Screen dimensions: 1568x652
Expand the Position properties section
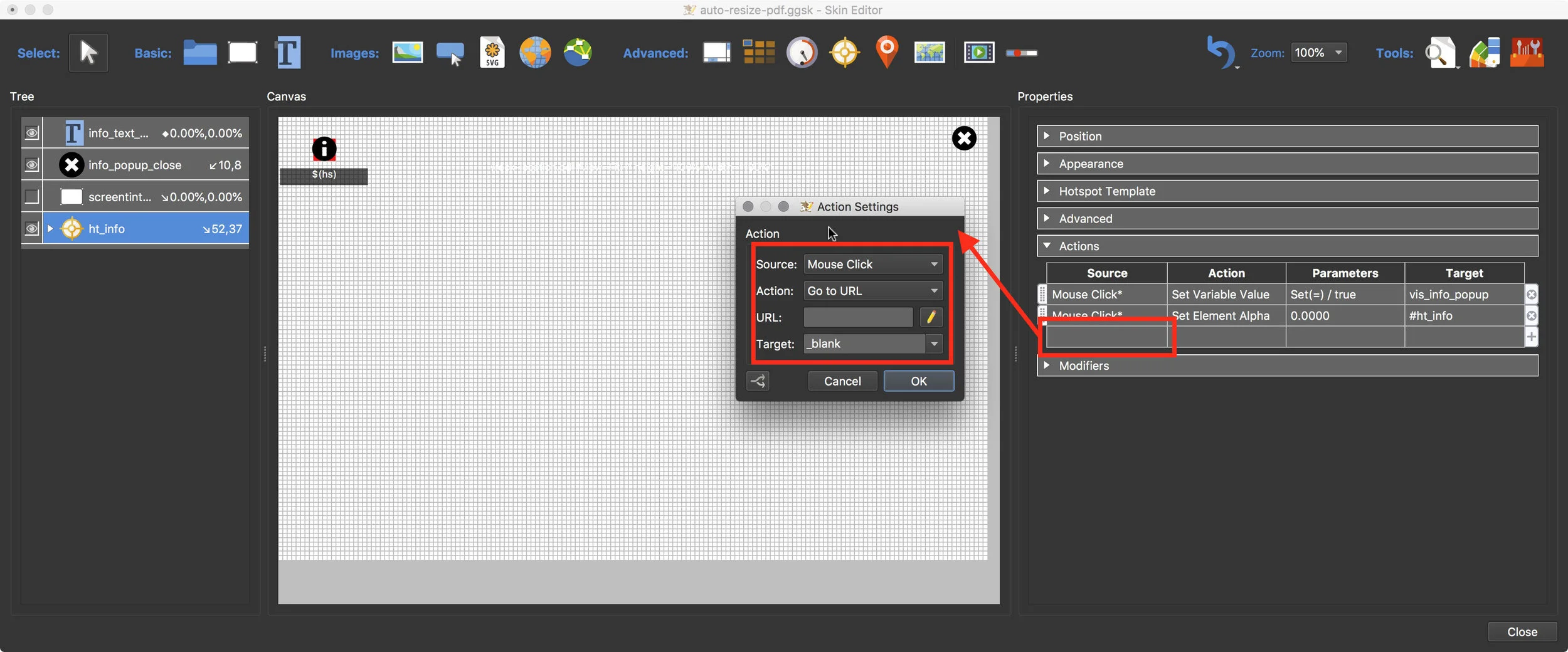click(x=1288, y=136)
